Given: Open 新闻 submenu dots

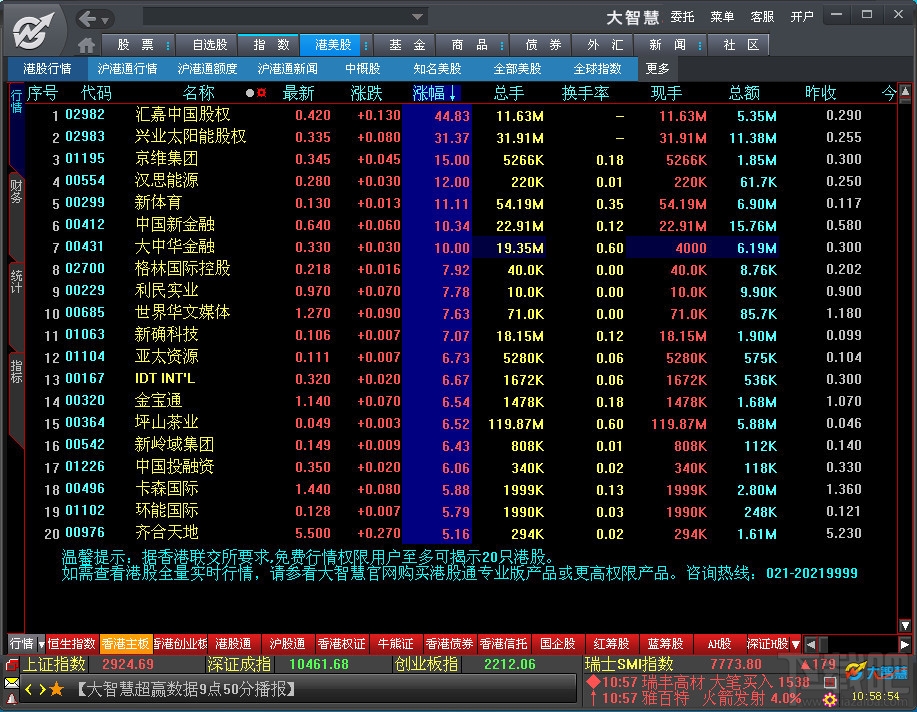Looking at the screenshot, I should (x=700, y=45).
